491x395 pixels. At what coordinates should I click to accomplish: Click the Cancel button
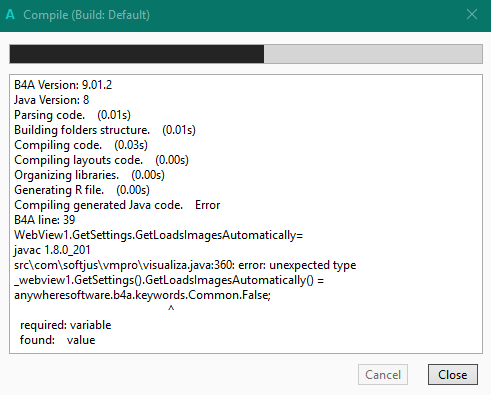(x=383, y=375)
